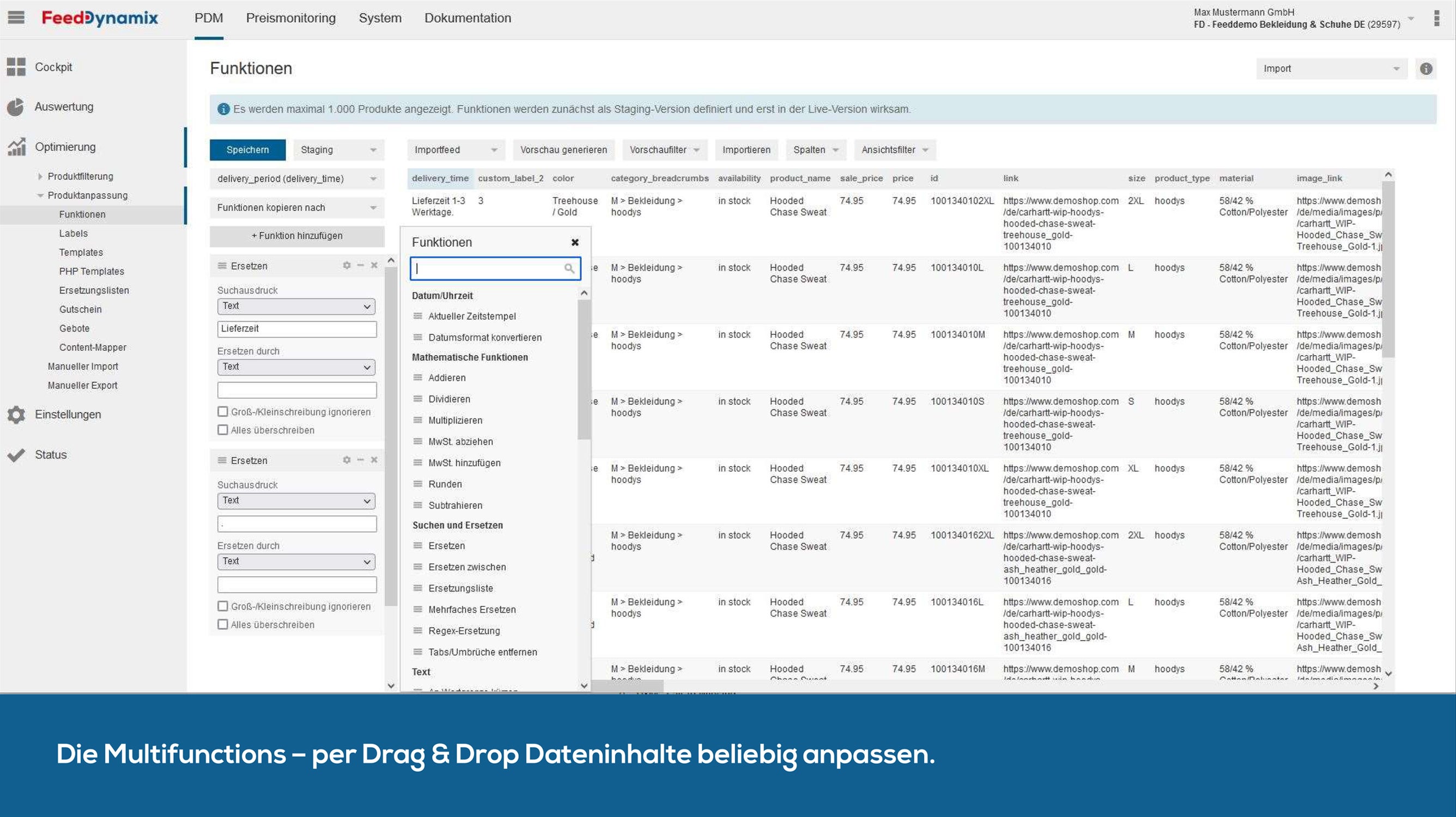This screenshot has height=817, width=1456.
Task: Open Ersetzungslisten in the sidebar
Action: click(94, 290)
